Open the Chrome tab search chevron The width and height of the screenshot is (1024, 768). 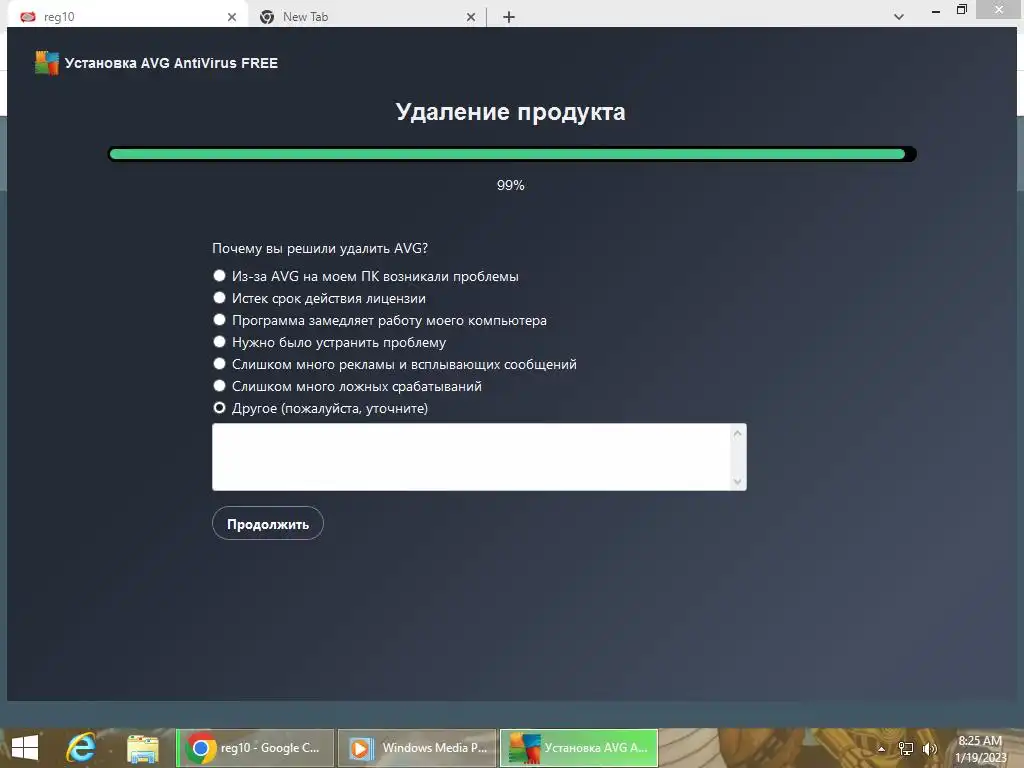899,17
